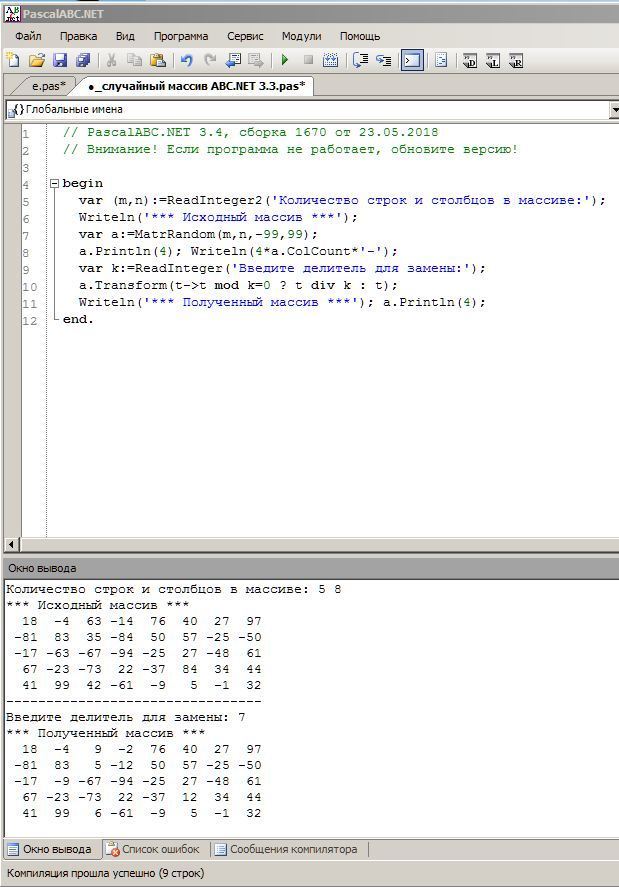619x887 pixels.
Task: Open the Модули menu
Action: tap(302, 36)
